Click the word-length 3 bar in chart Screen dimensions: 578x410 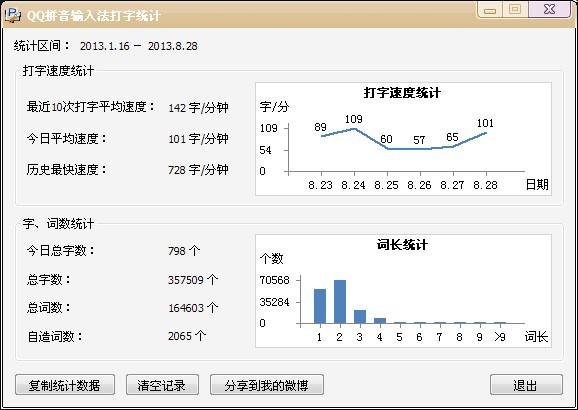[360, 317]
